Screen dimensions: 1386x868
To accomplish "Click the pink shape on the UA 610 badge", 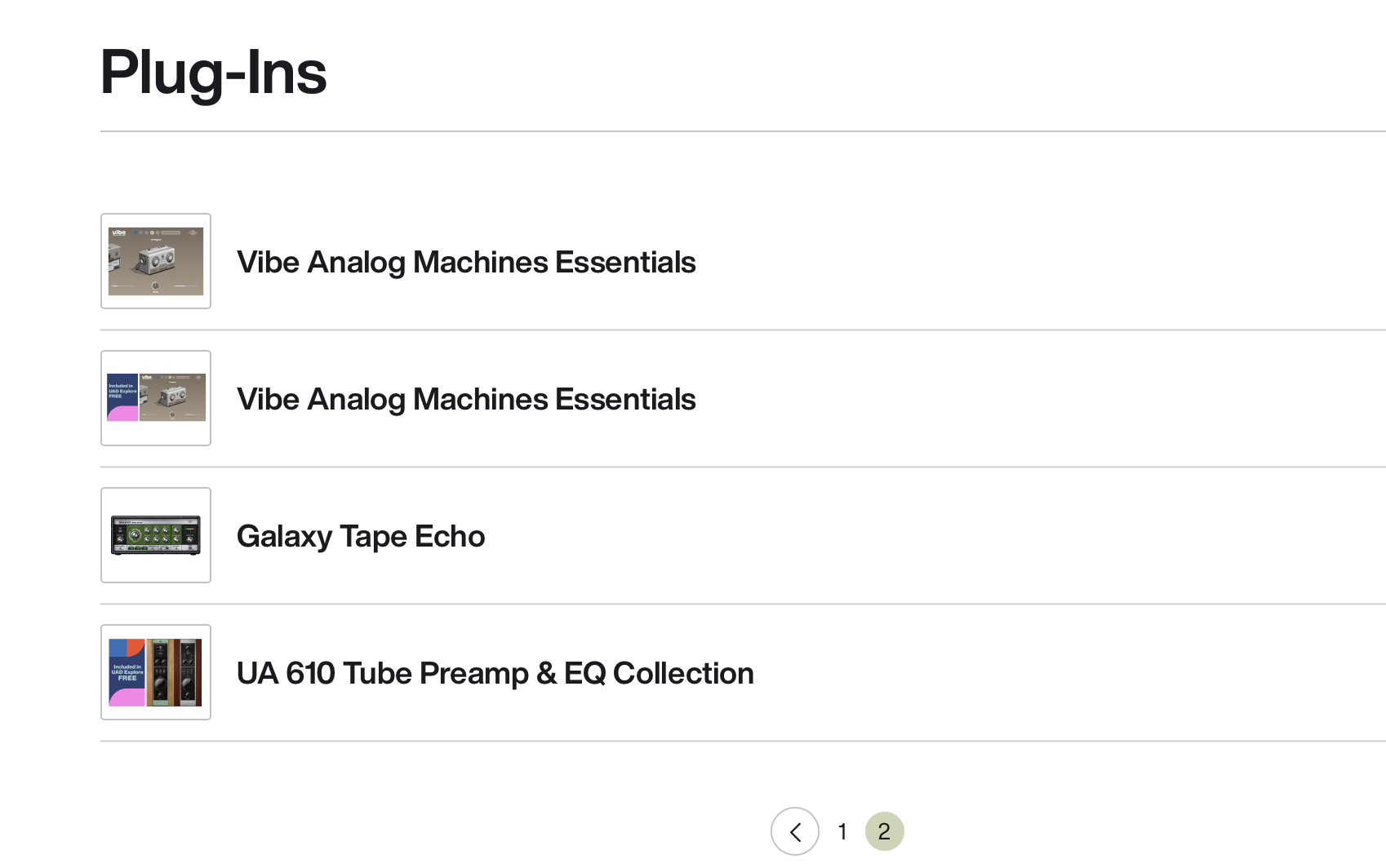I will [x=127, y=697].
